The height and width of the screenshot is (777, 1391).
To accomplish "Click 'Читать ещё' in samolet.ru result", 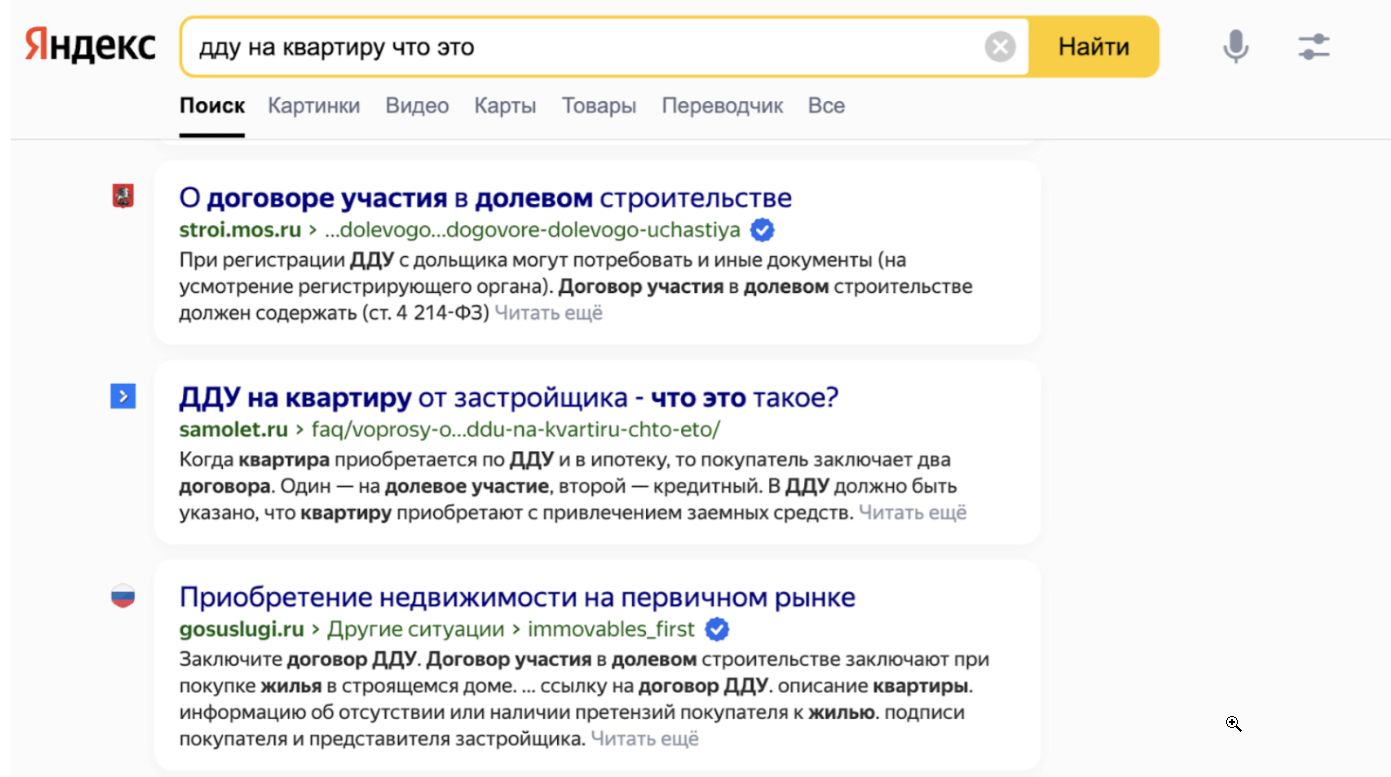I will click(x=913, y=513).
